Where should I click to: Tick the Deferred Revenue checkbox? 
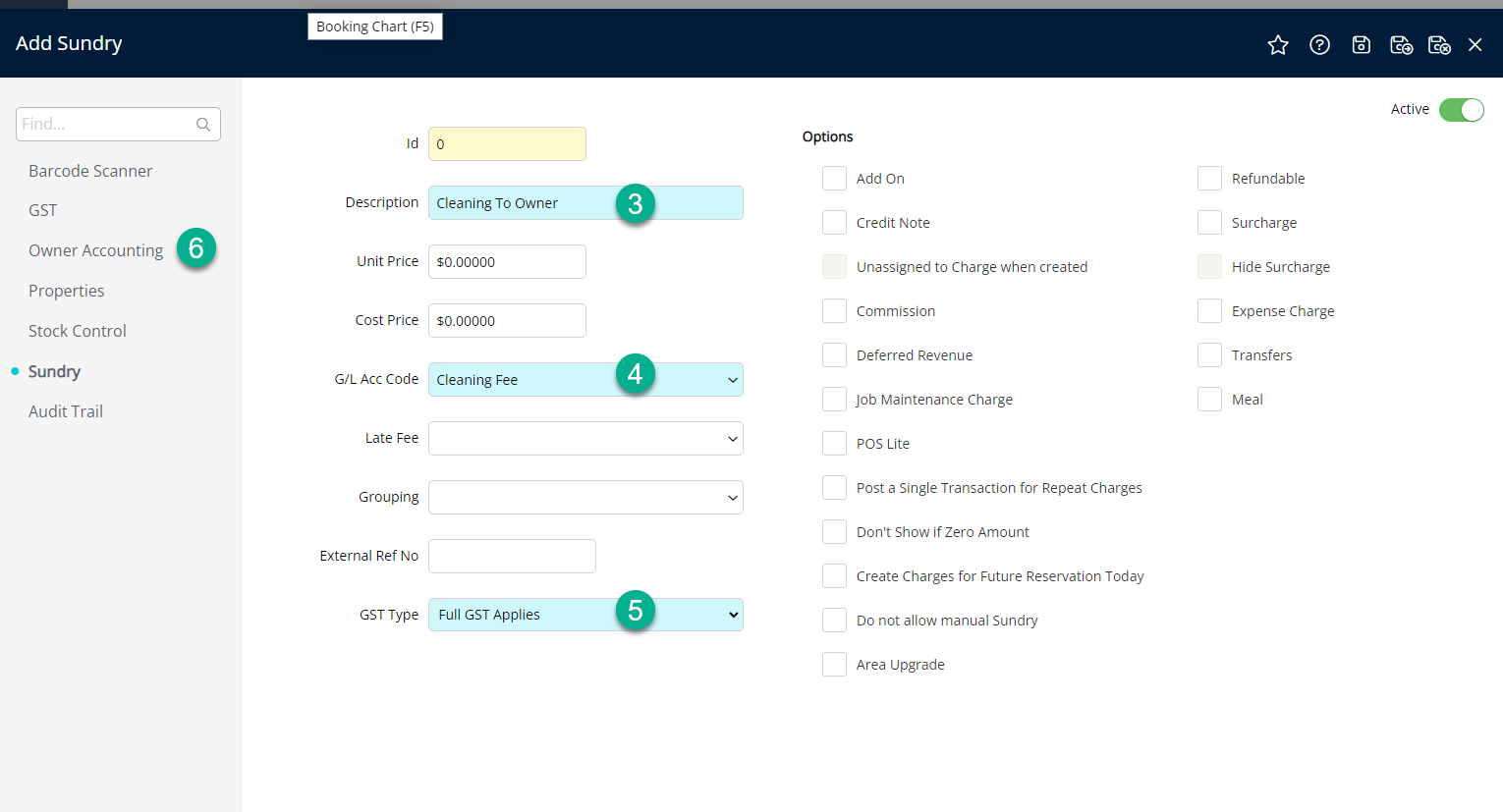pos(834,355)
